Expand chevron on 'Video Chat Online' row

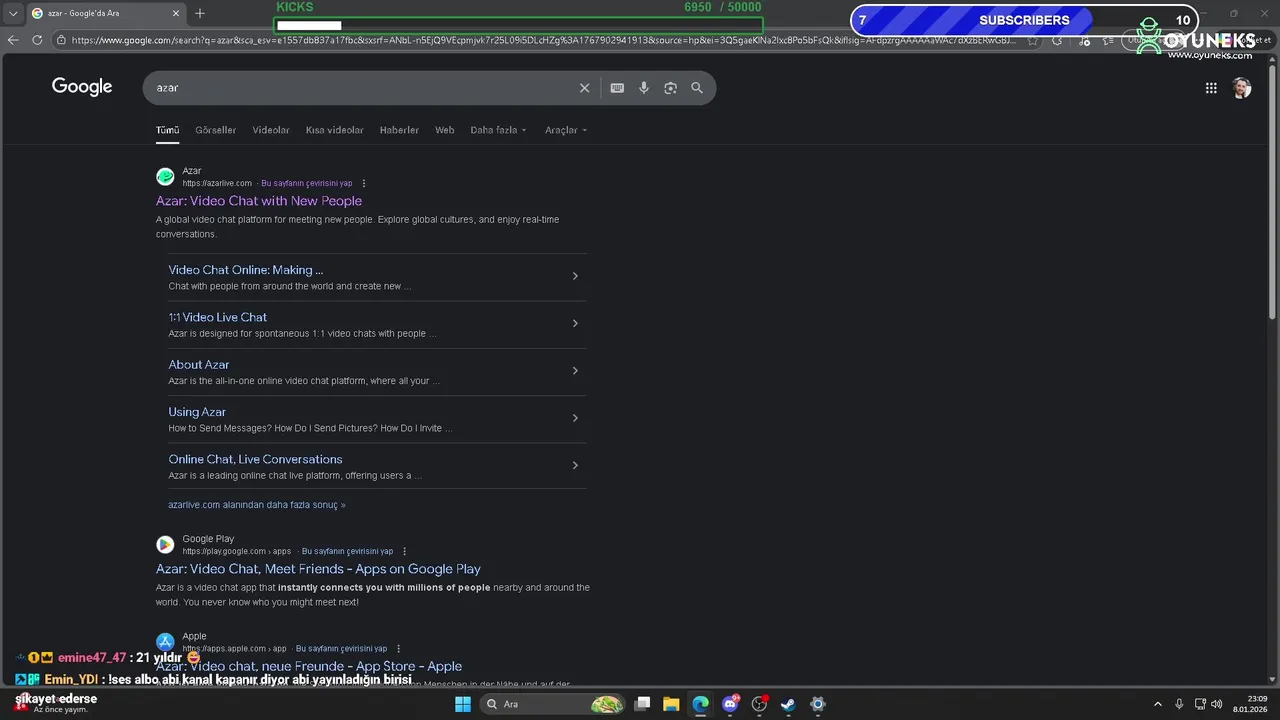point(575,276)
